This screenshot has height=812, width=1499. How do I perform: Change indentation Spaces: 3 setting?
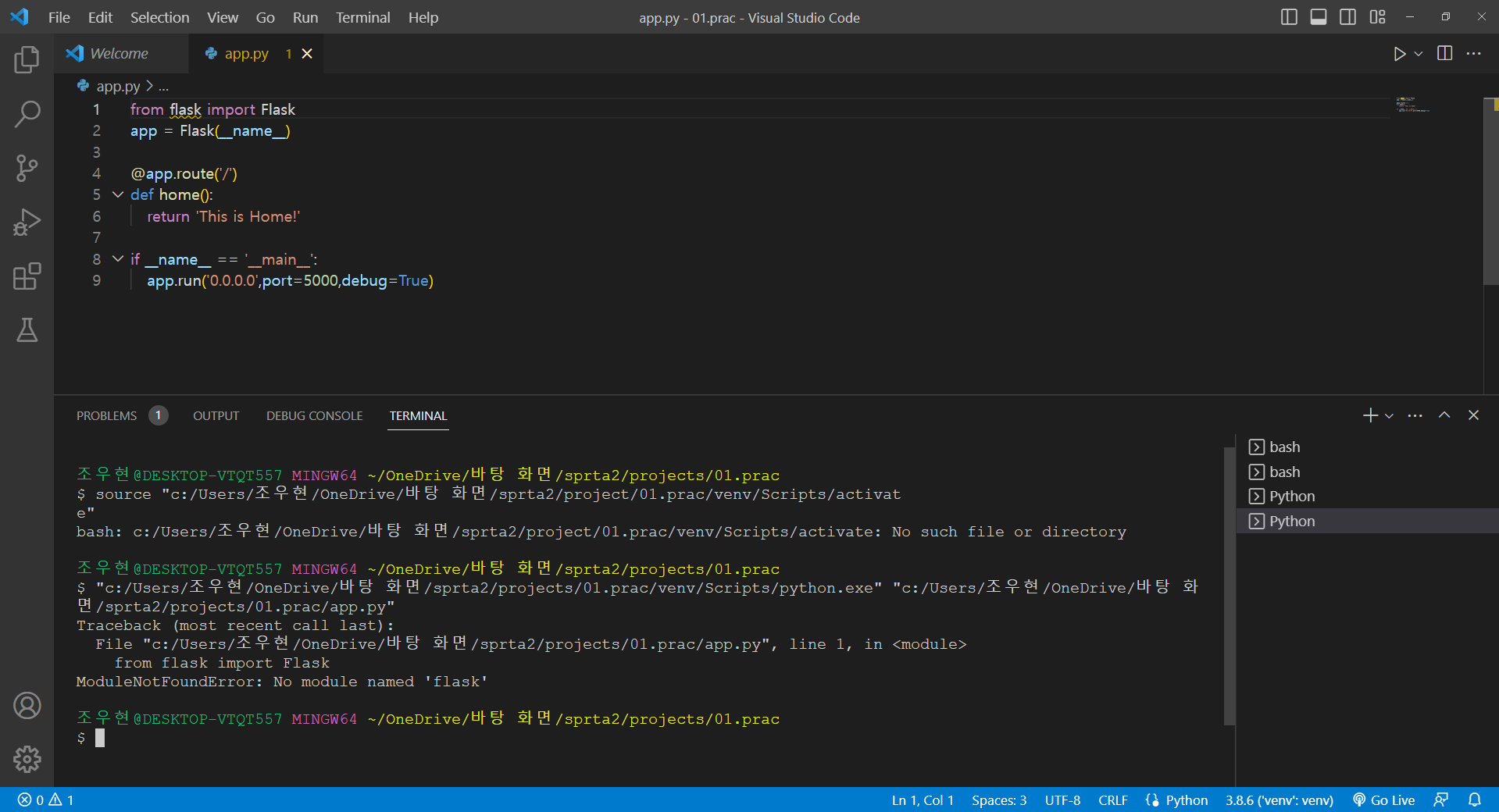click(999, 800)
